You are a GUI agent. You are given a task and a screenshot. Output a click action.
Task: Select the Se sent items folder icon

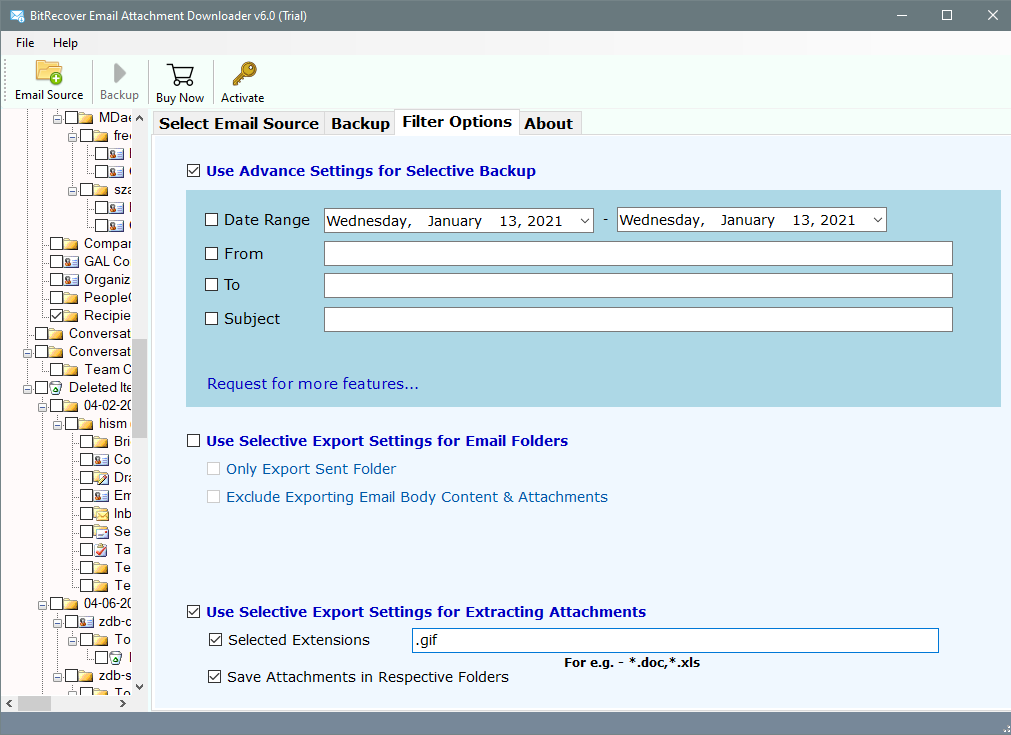[x=101, y=532]
